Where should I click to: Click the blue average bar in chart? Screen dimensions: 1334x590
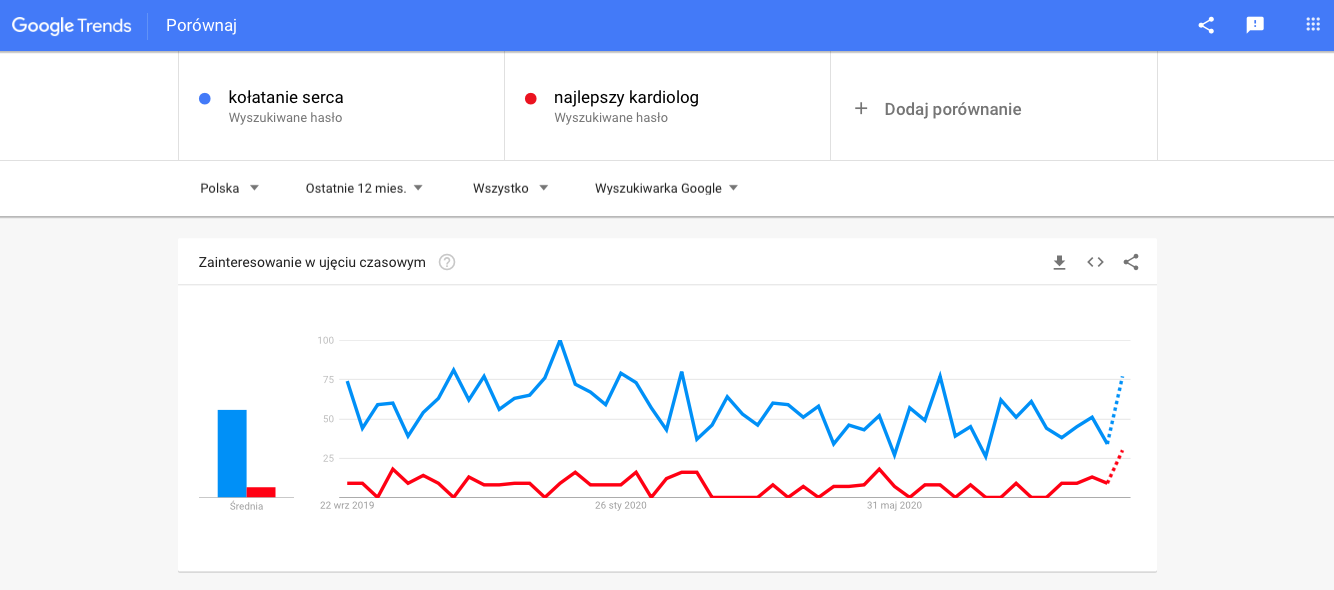[x=232, y=453]
